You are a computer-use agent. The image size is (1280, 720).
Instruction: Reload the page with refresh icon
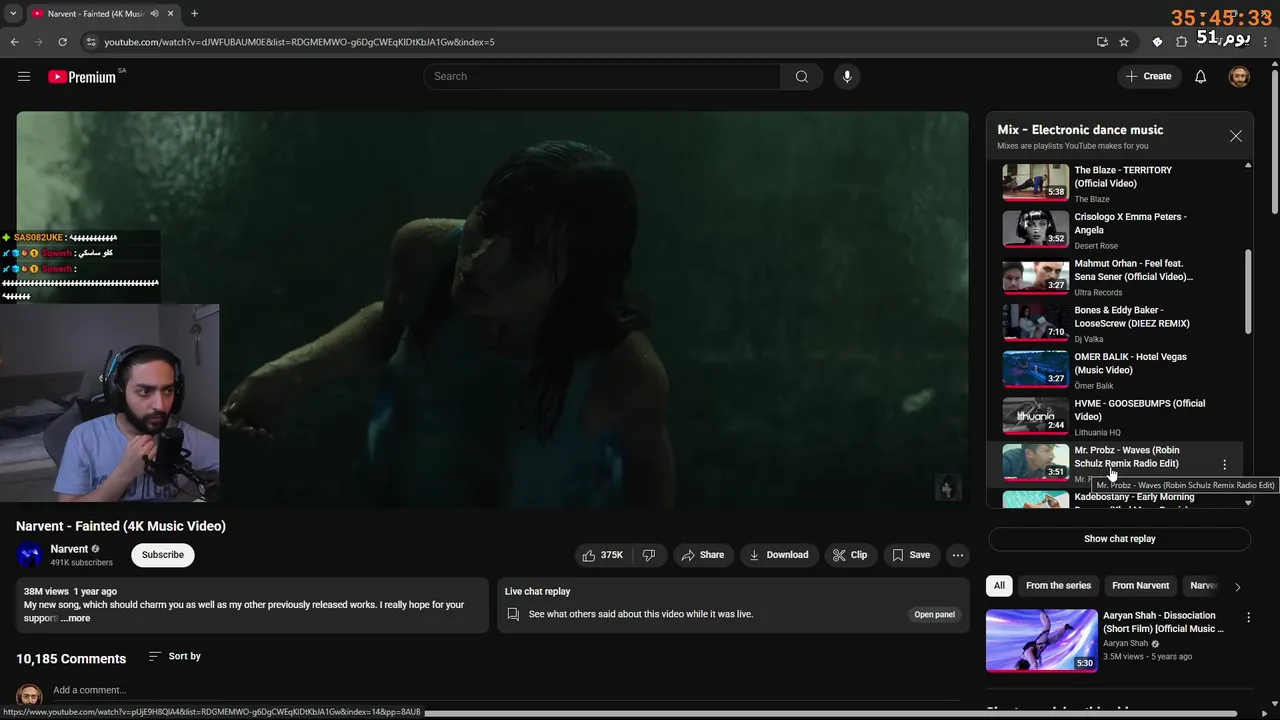pyautogui.click(x=62, y=42)
